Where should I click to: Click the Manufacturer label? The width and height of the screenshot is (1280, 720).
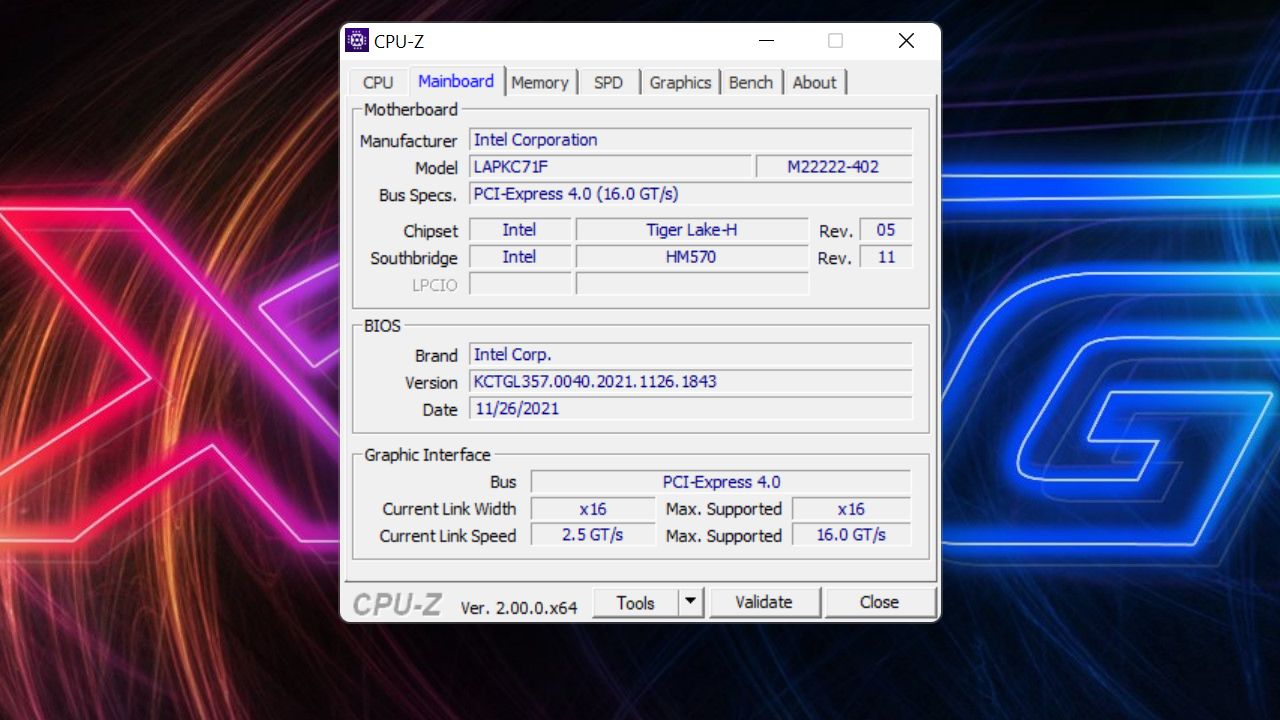click(408, 141)
